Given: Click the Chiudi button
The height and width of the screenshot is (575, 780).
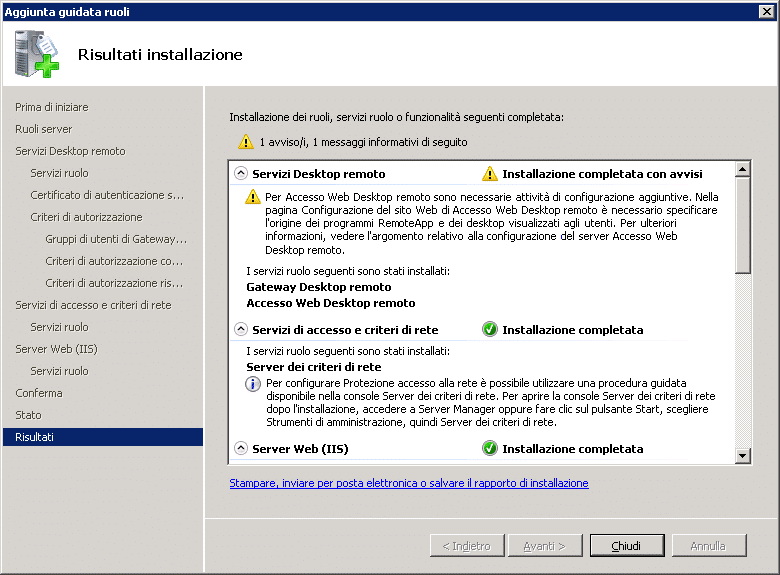Looking at the screenshot, I should (x=627, y=546).
